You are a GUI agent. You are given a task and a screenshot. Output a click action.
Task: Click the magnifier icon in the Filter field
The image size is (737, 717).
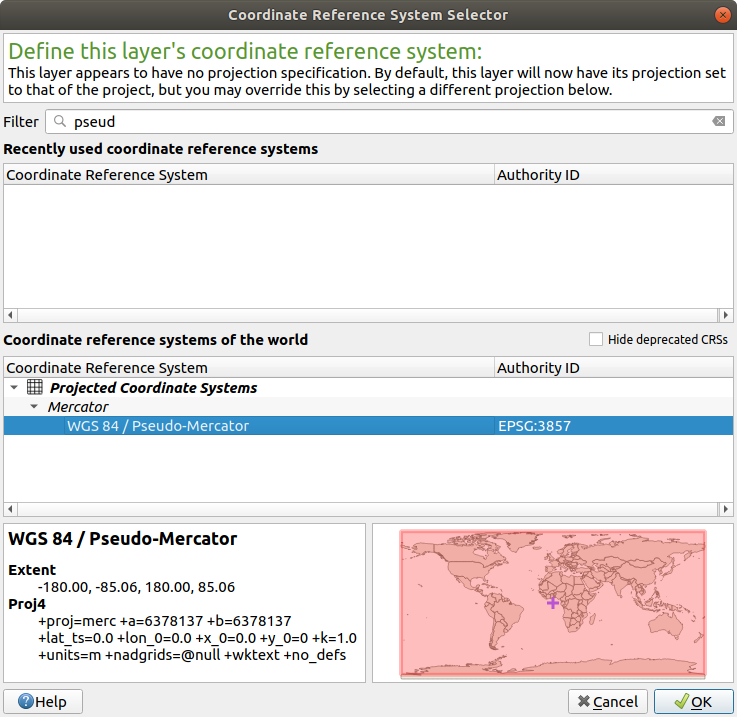(60, 122)
